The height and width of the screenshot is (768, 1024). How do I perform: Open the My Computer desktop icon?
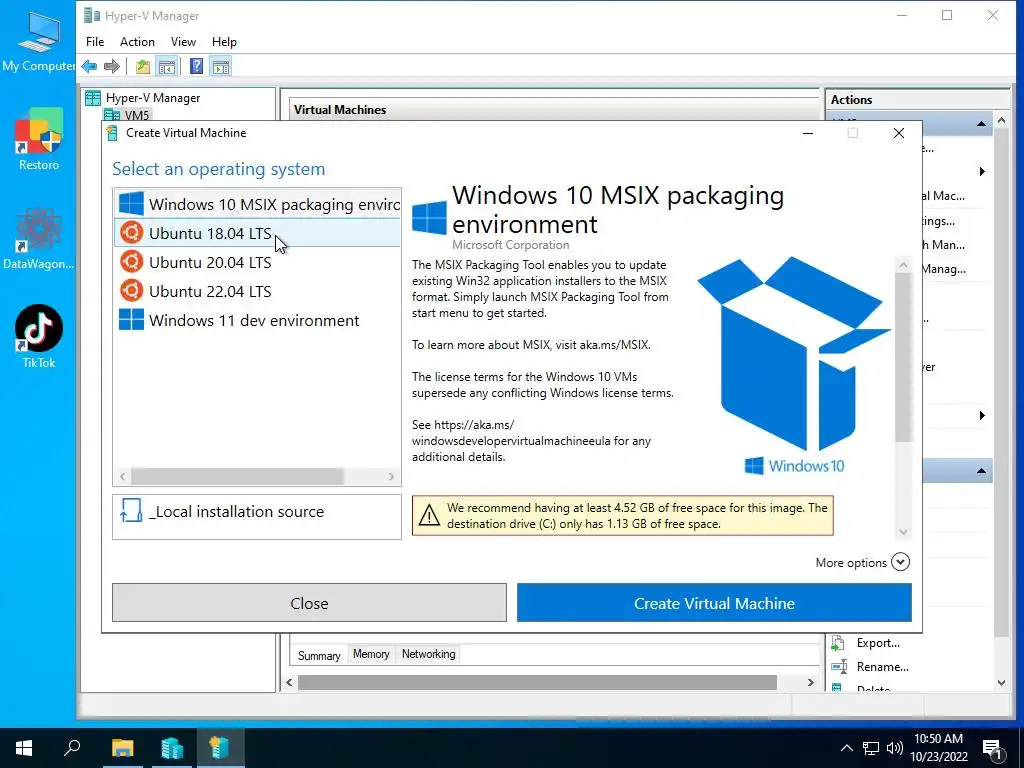[x=39, y=42]
